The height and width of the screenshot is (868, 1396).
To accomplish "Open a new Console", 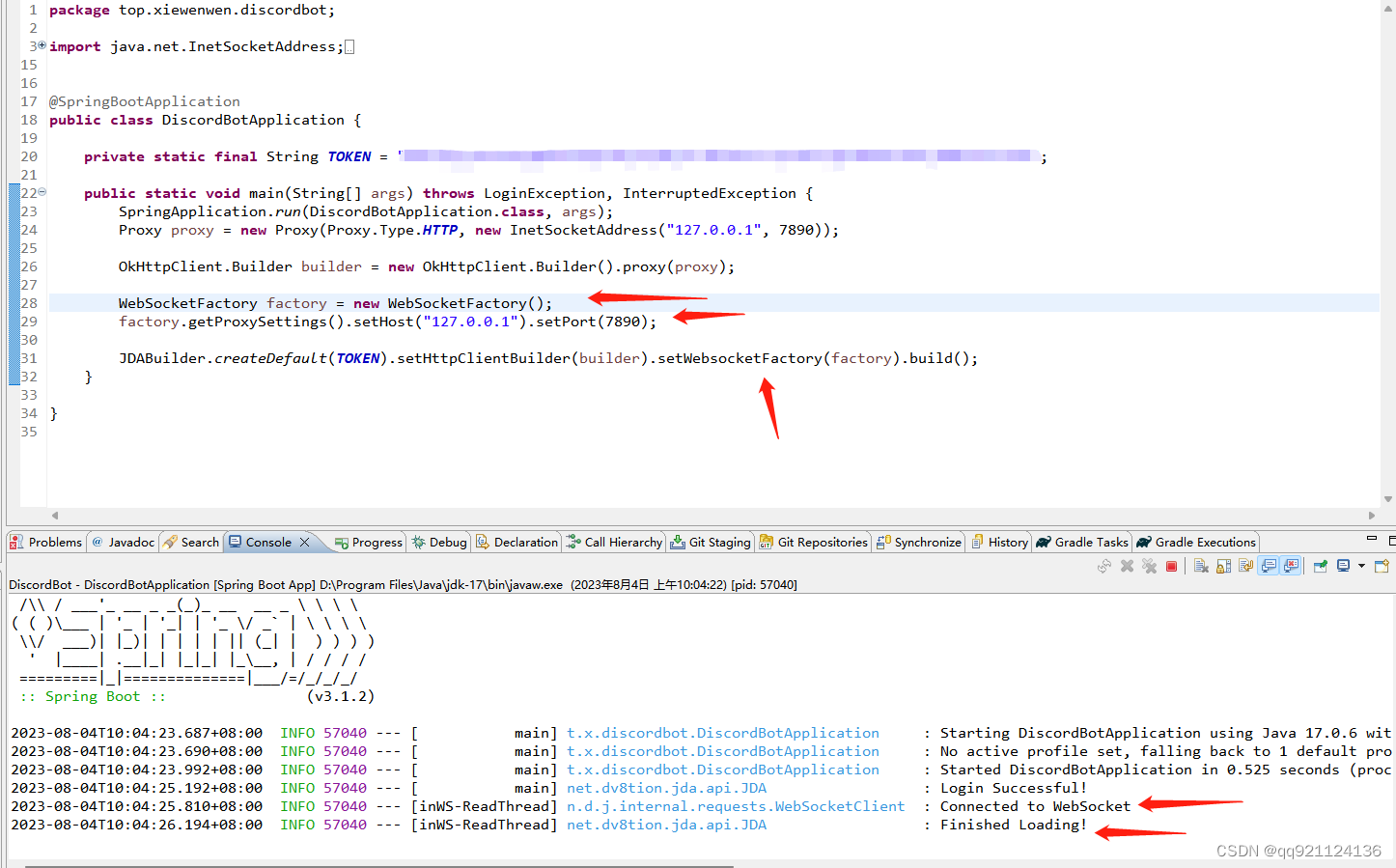I will point(1381,567).
